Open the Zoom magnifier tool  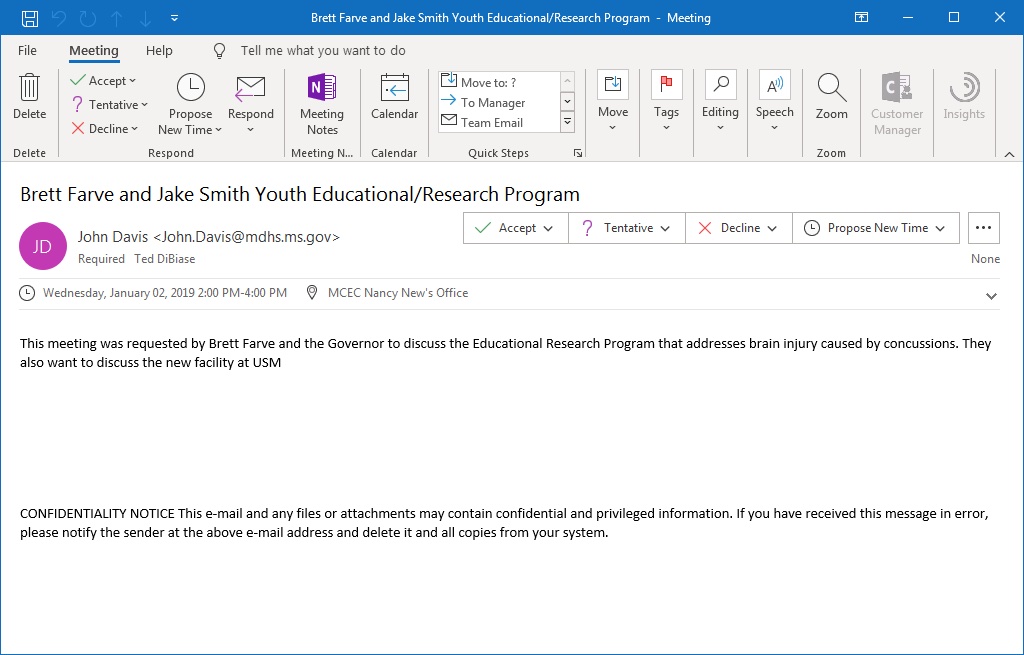pyautogui.click(x=831, y=97)
